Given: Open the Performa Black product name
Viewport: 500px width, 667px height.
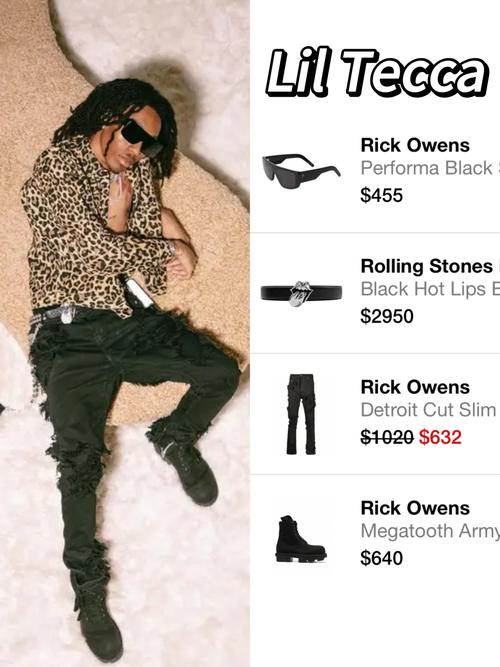Looking at the screenshot, I should pyautogui.click(x=430, y=168).
